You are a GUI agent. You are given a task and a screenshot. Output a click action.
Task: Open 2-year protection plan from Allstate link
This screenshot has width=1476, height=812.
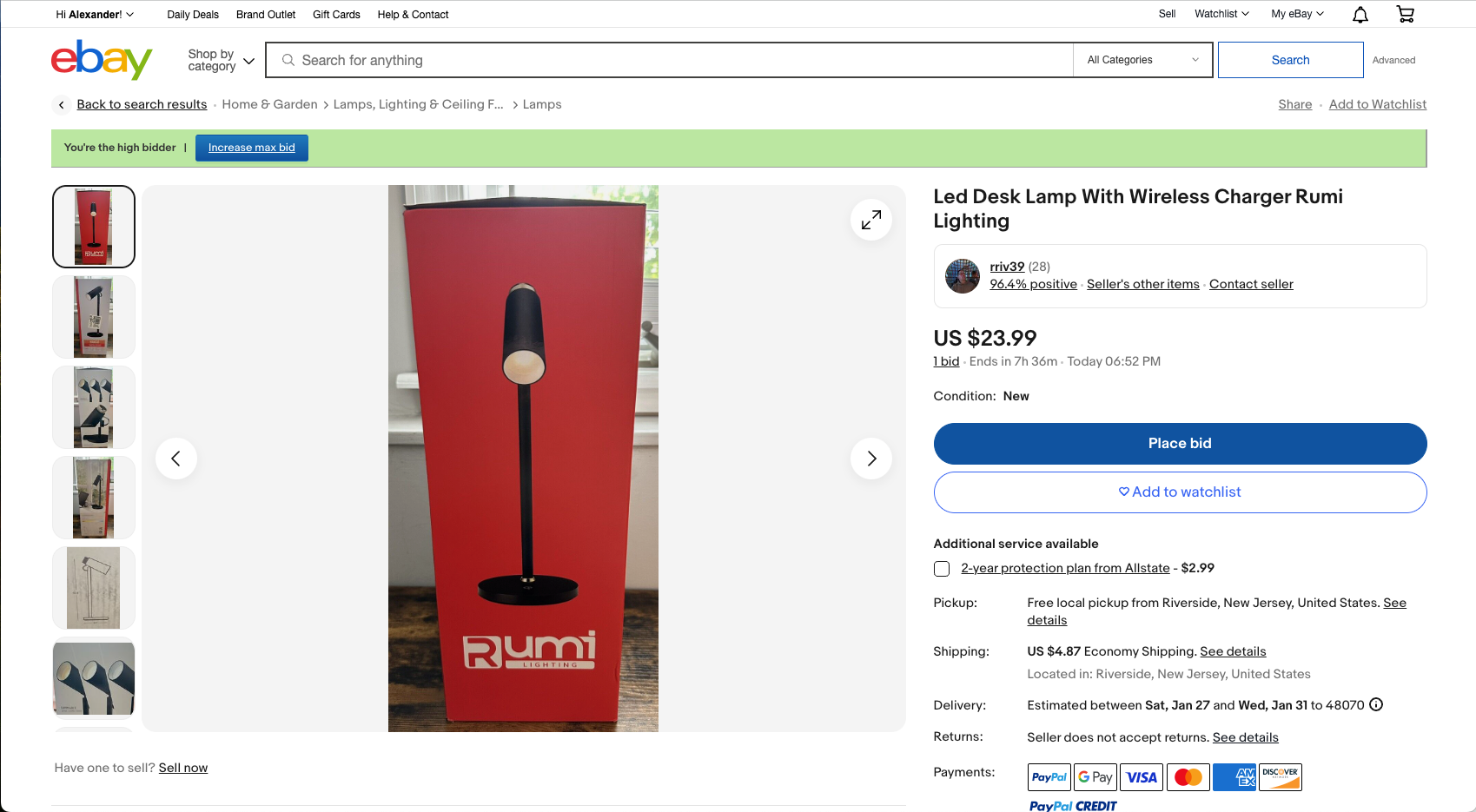[1065, 568]
